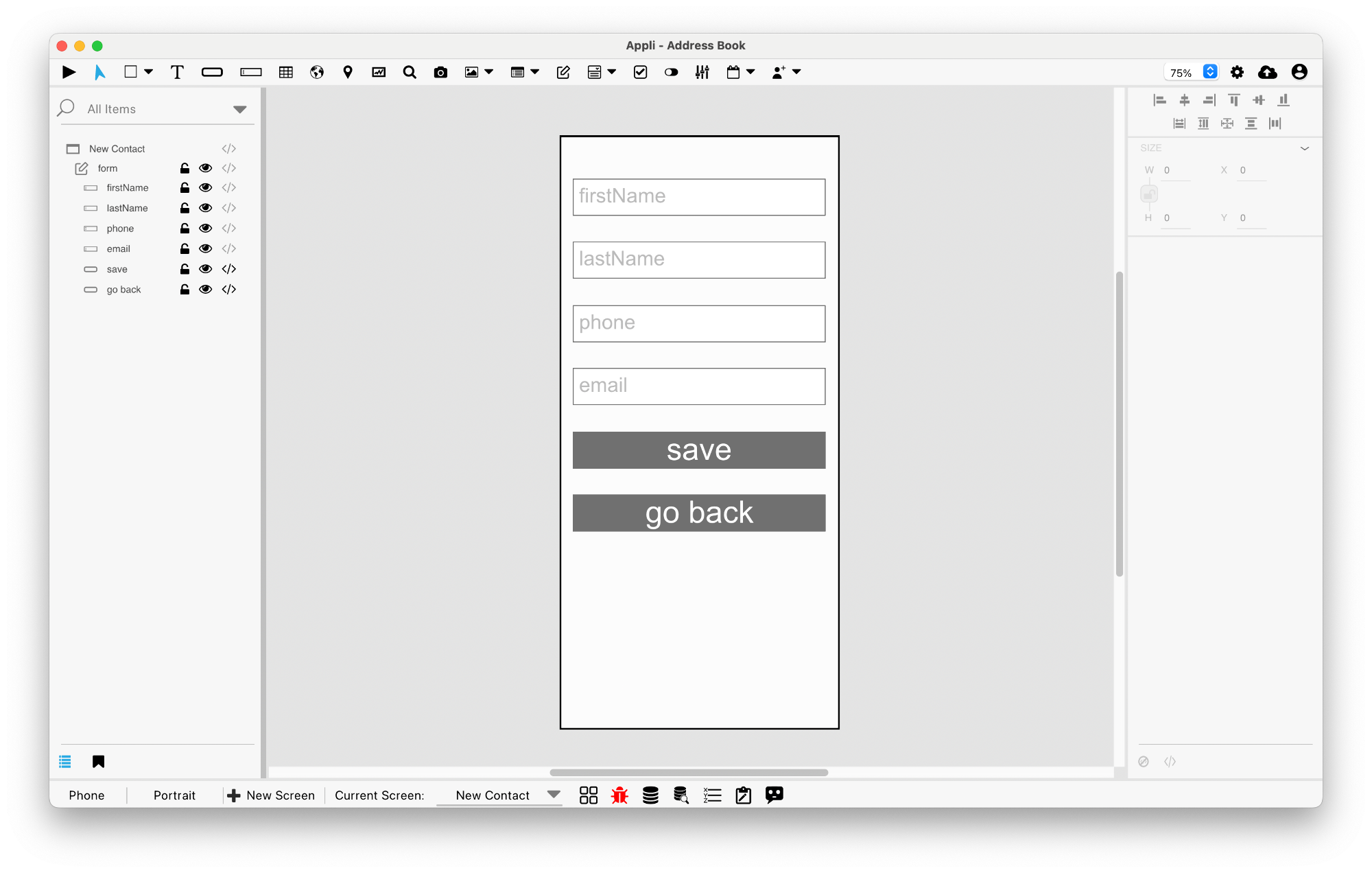The height and width of the screenshot is (873, 1372).
Task: Switch to Bookmarks tab at bottom left
Action: point(97,762)
